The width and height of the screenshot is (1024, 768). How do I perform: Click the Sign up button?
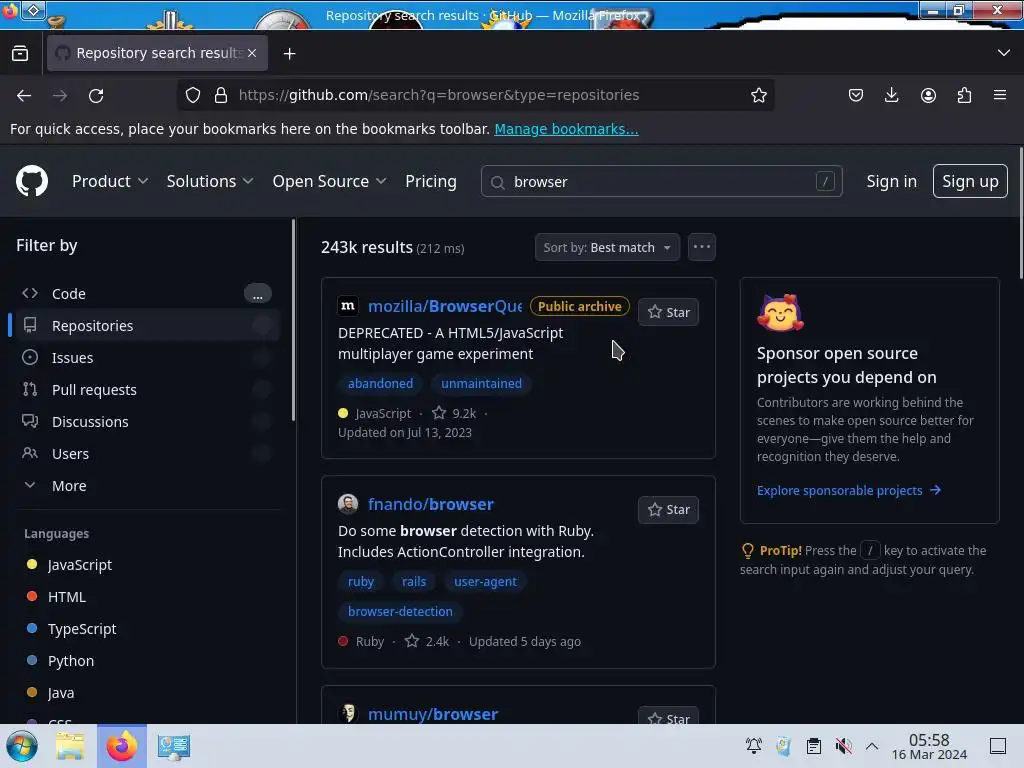pyautogui.click(x=970, y=181)
